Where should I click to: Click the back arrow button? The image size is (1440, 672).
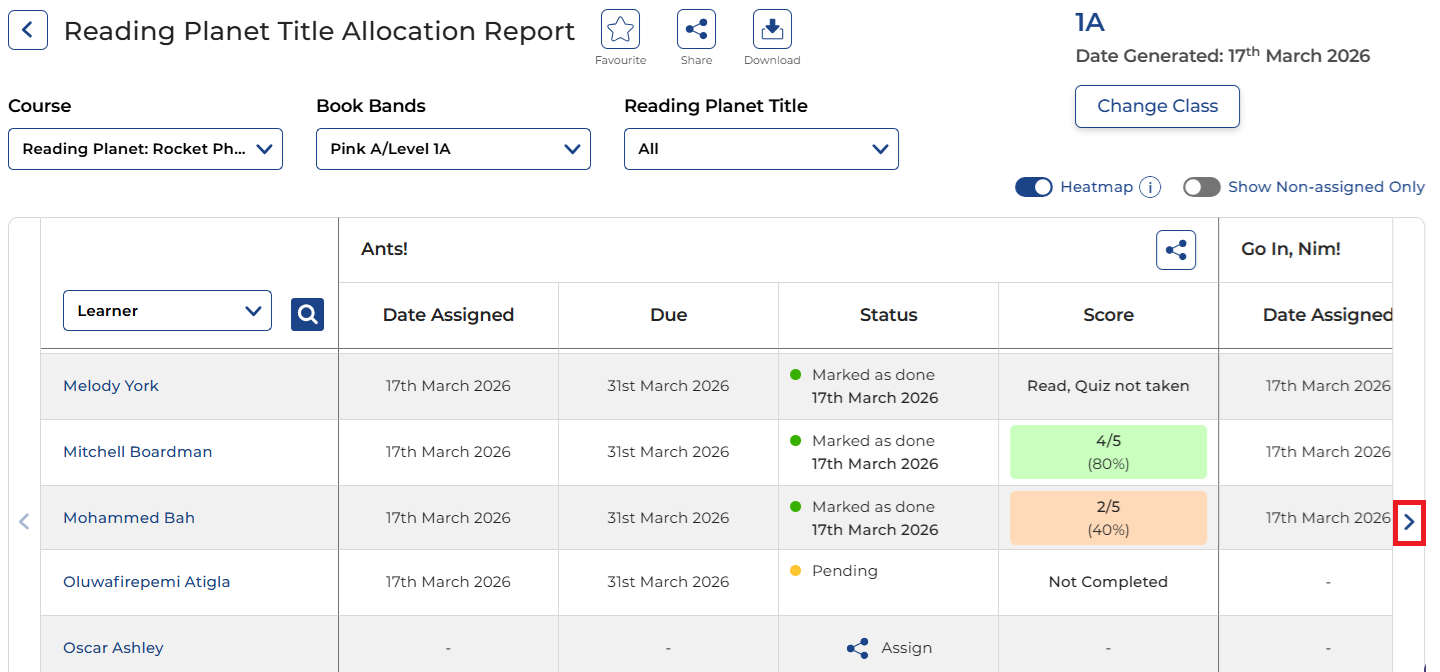point(28,30)
